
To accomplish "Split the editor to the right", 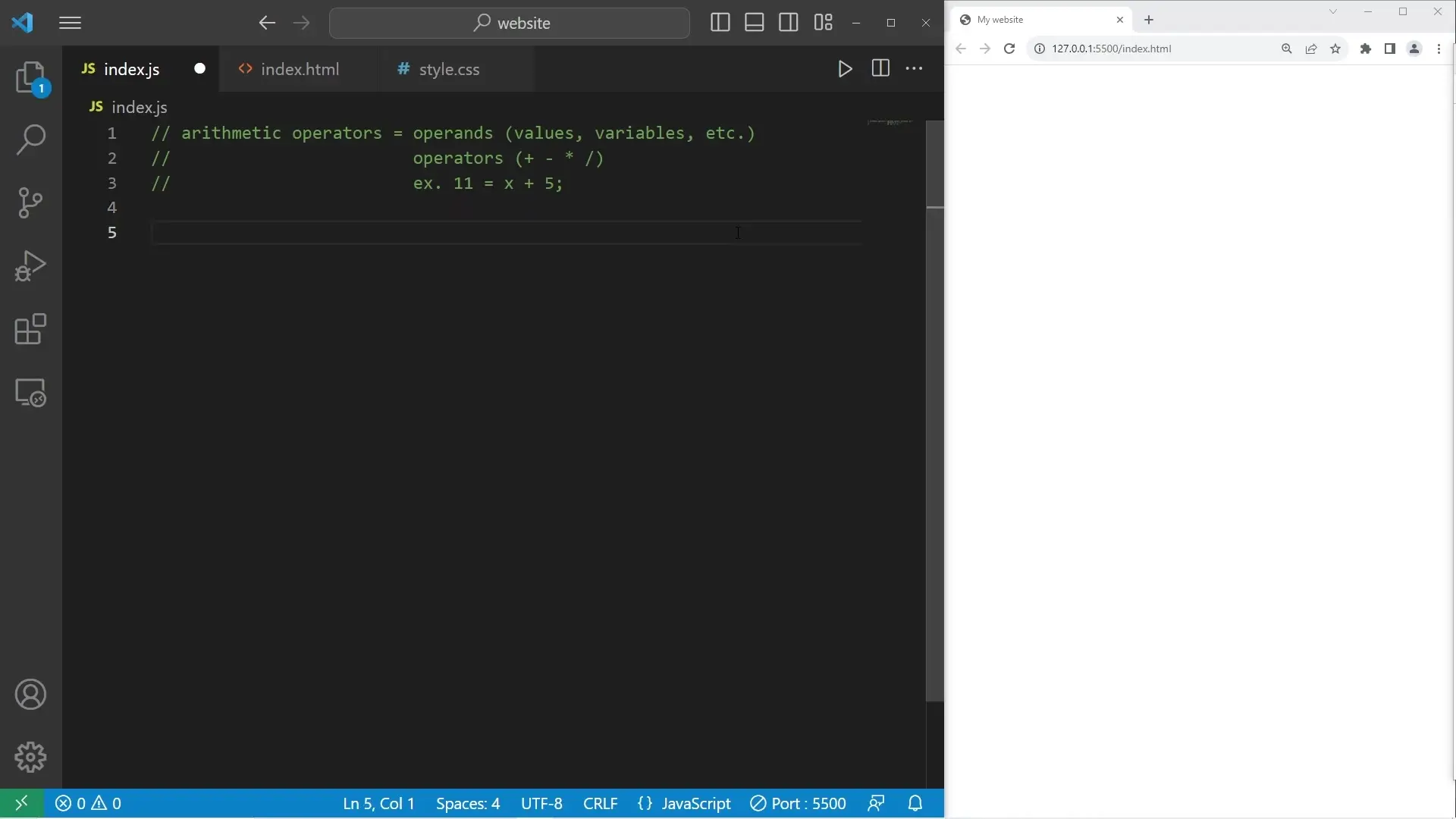I will point(880,68).
